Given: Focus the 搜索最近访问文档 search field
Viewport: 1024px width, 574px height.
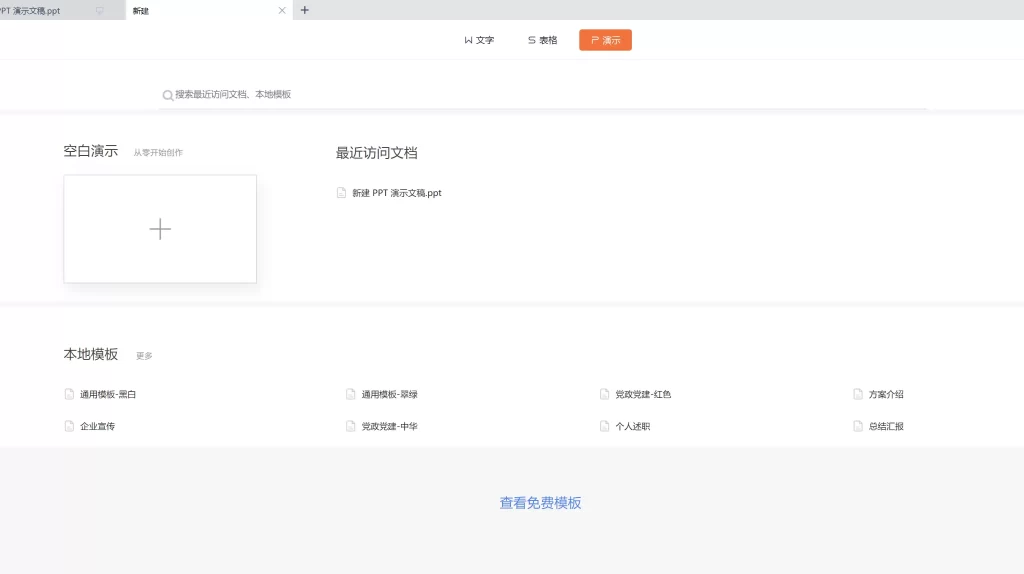Looking at the screenshot, I should (x=543, y=95).
